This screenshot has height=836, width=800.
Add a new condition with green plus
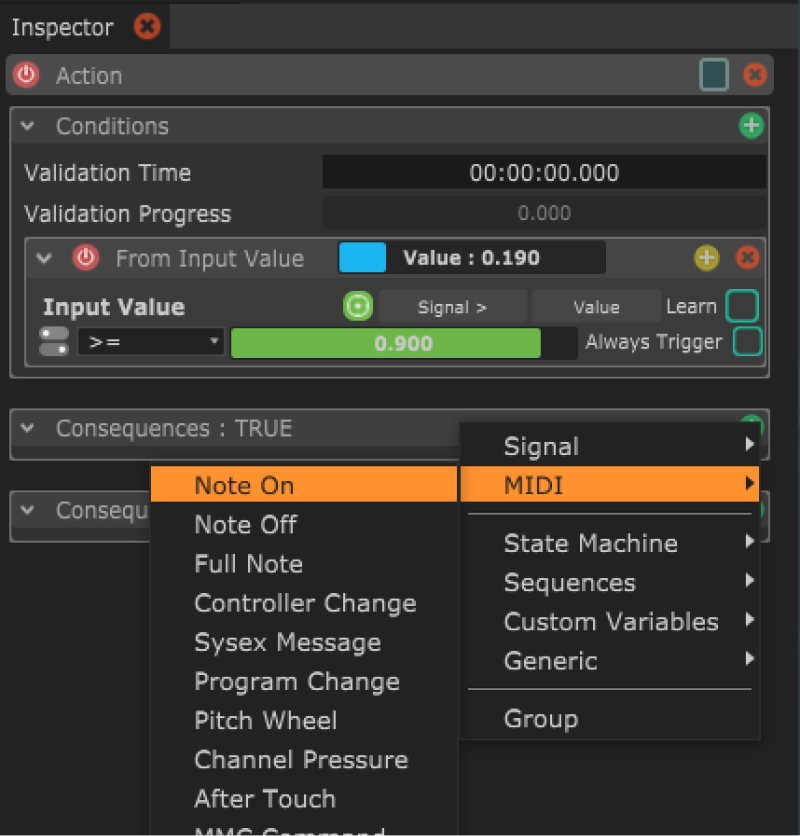[x=750, y=126]
